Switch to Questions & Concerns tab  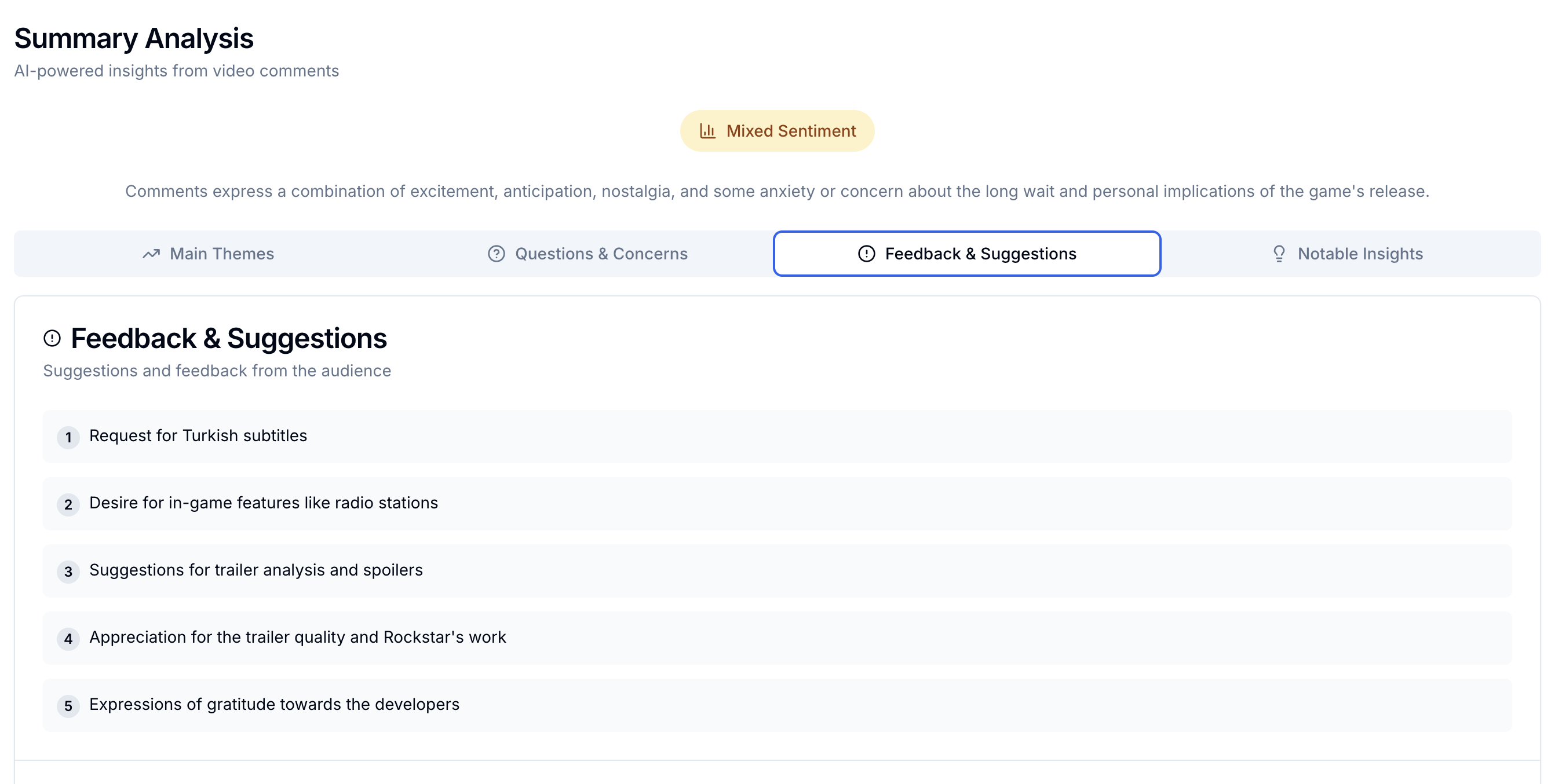[587, 254]
